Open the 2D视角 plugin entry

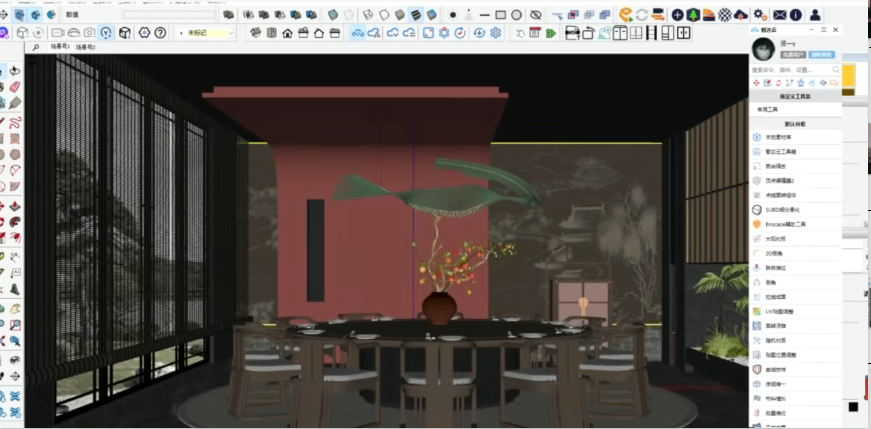pyautogui.click(x=775, y=253)
